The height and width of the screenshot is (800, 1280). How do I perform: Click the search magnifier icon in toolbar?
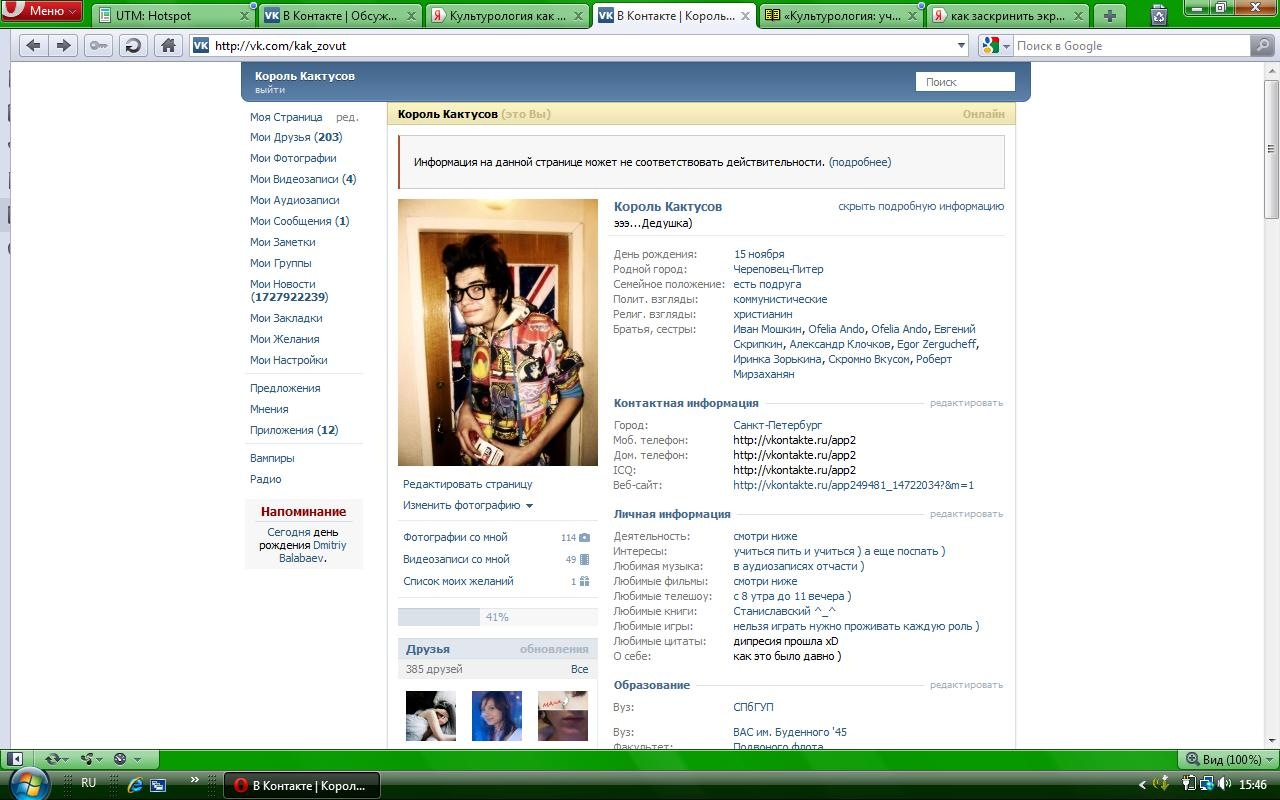pyautogui.click(x=1263, y=45)
